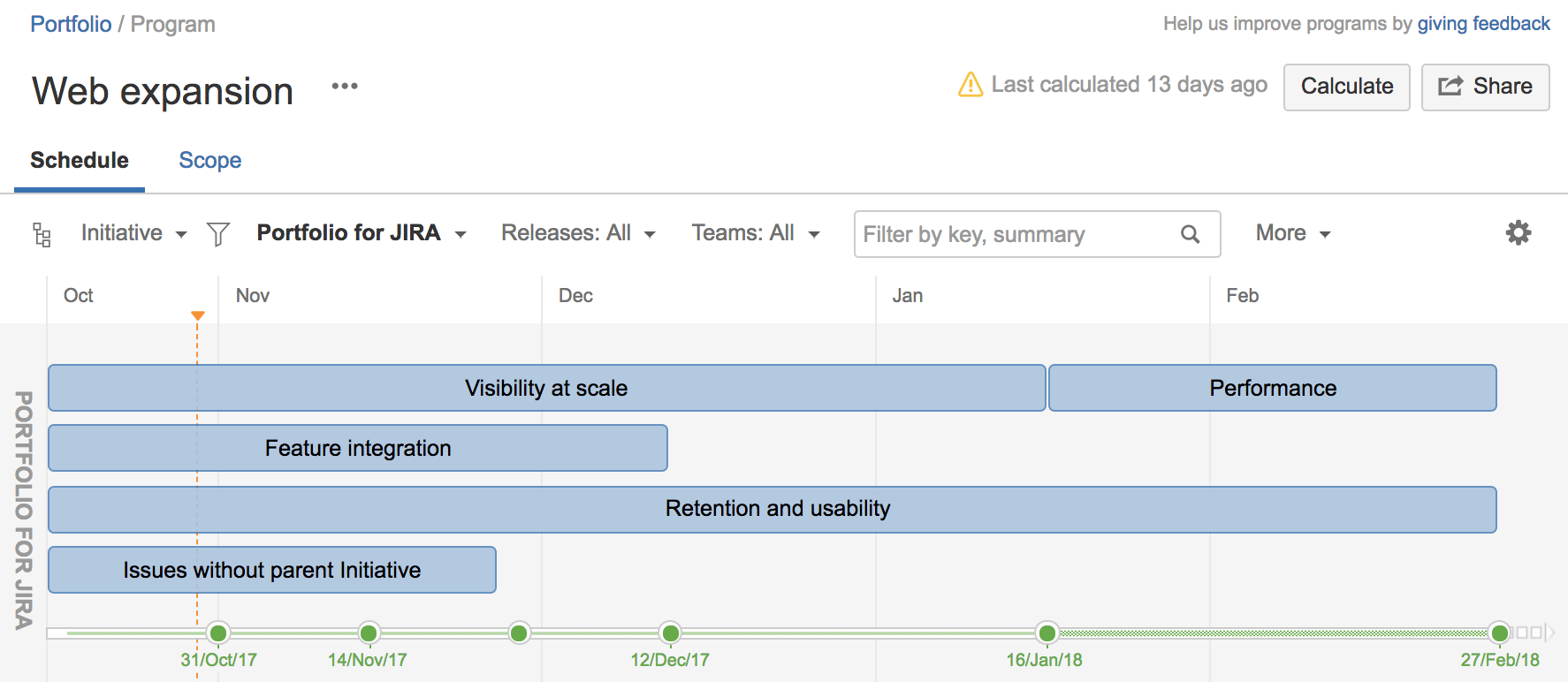The width and height of the screenshot is (1568, 682).
Task: Click the Share button
Action: (1485, 87)
